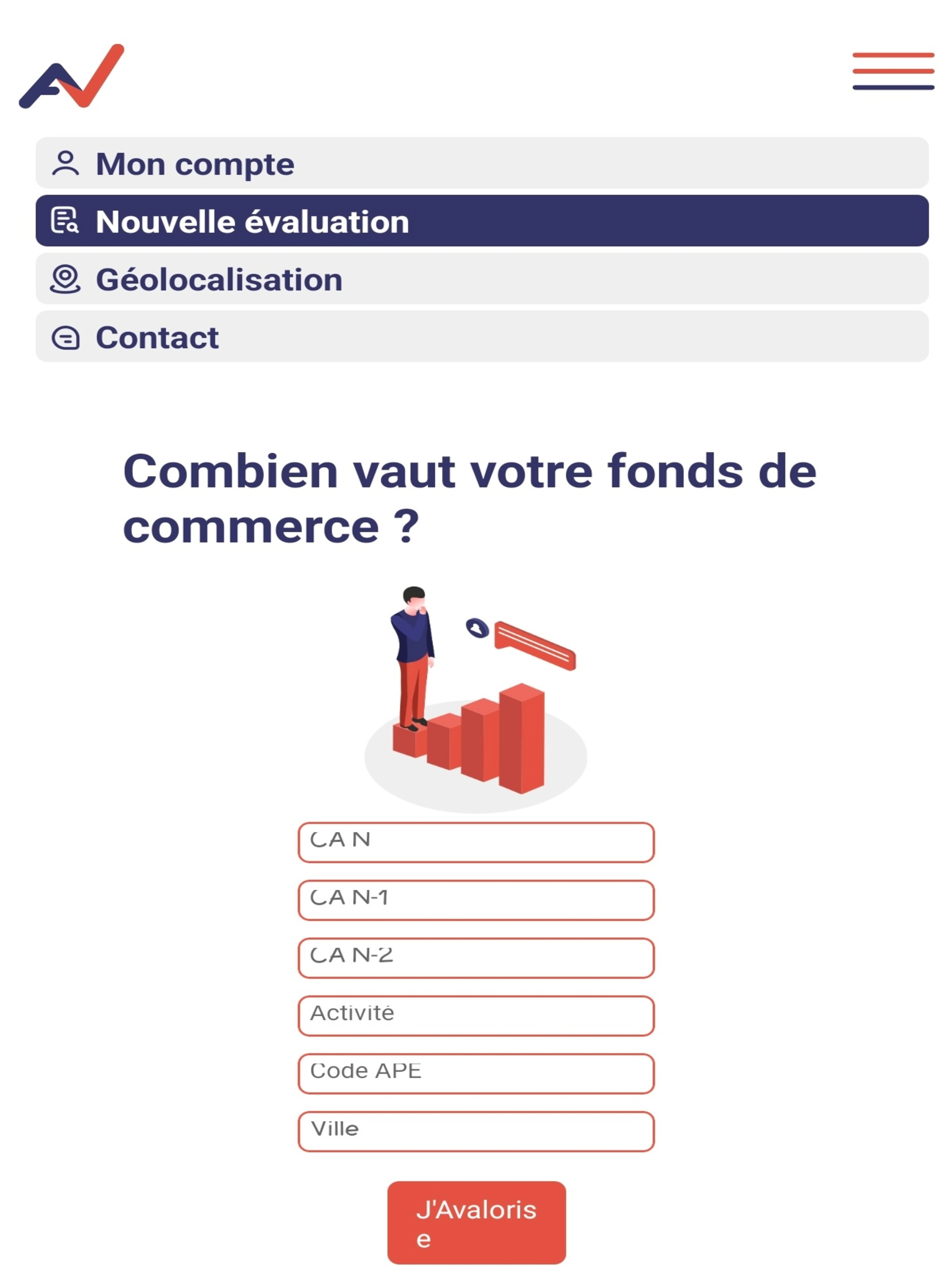Click the red speech banner in illustration
The width and height of the screenshot is (952, 1270).
535,645
